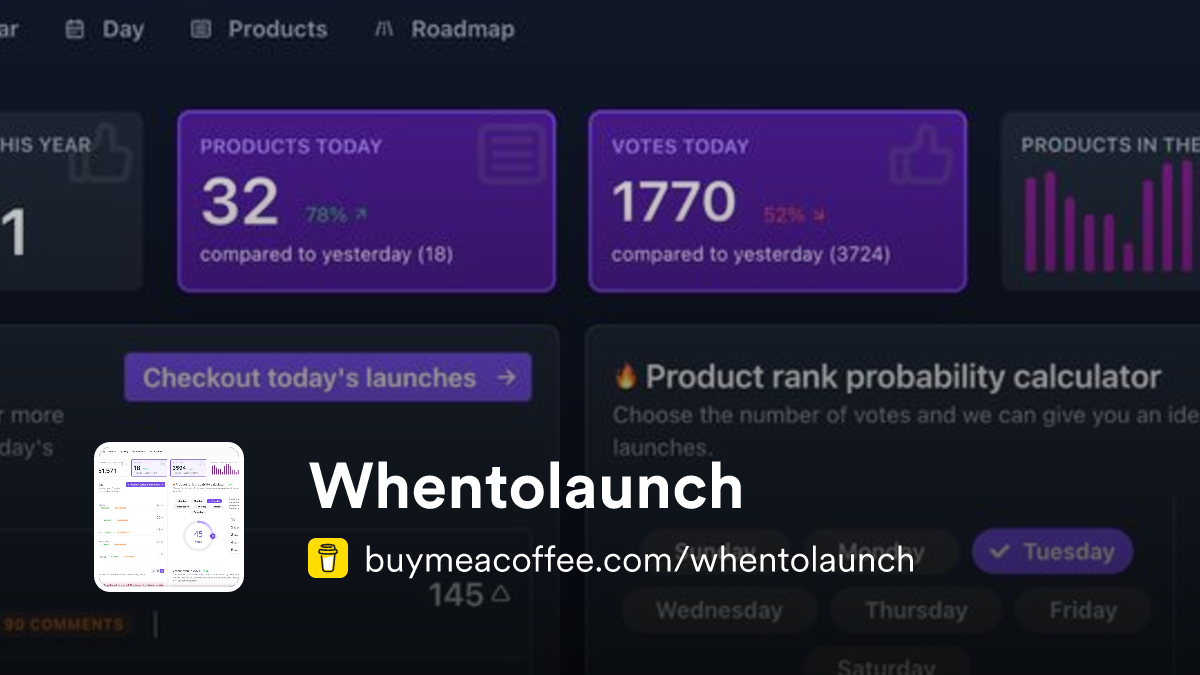This screenshot has width=1200, height=675.
Task: Click the Checkout today's launches button
Action: point(327,378)
